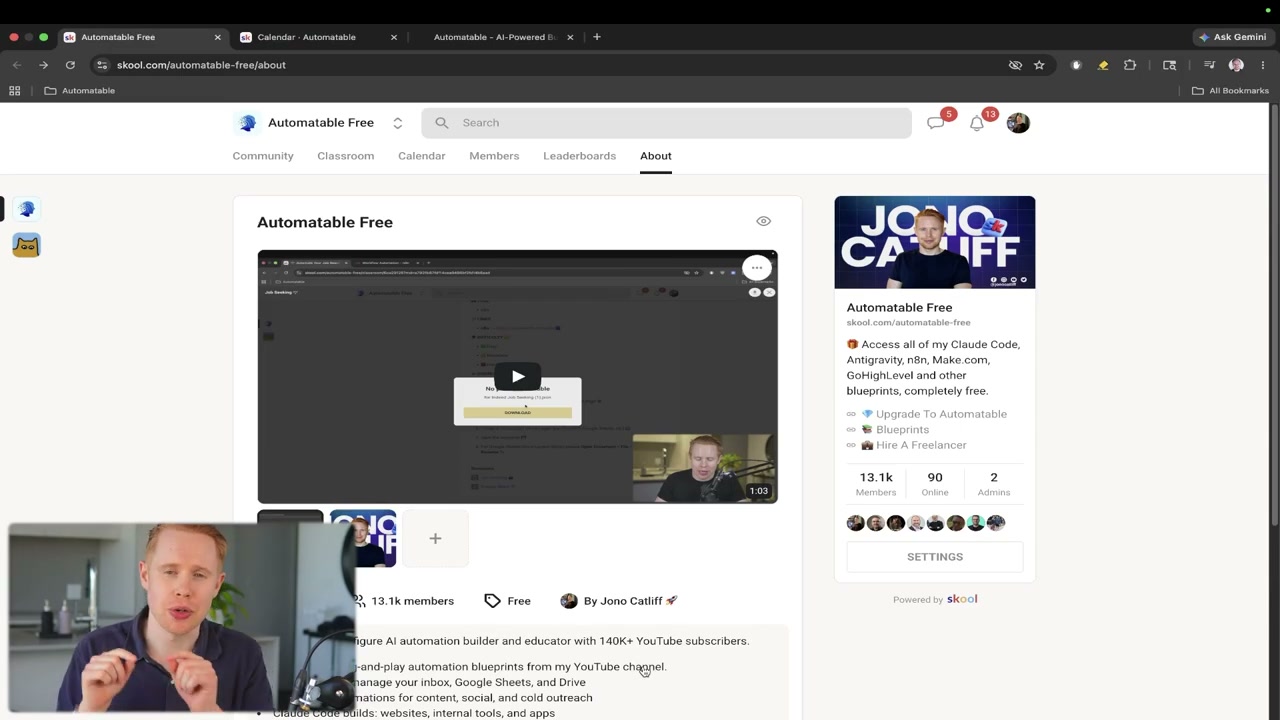
Task: Click the hand extension icon in Chrome toolbar
Action: click(x=1076, y=65)
